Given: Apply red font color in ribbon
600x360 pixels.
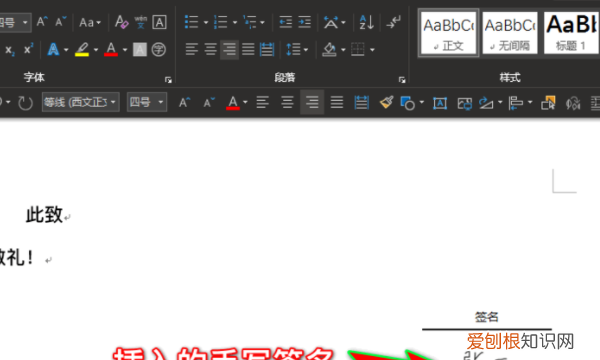Looking at the screenshot, I should coord(111,50).
